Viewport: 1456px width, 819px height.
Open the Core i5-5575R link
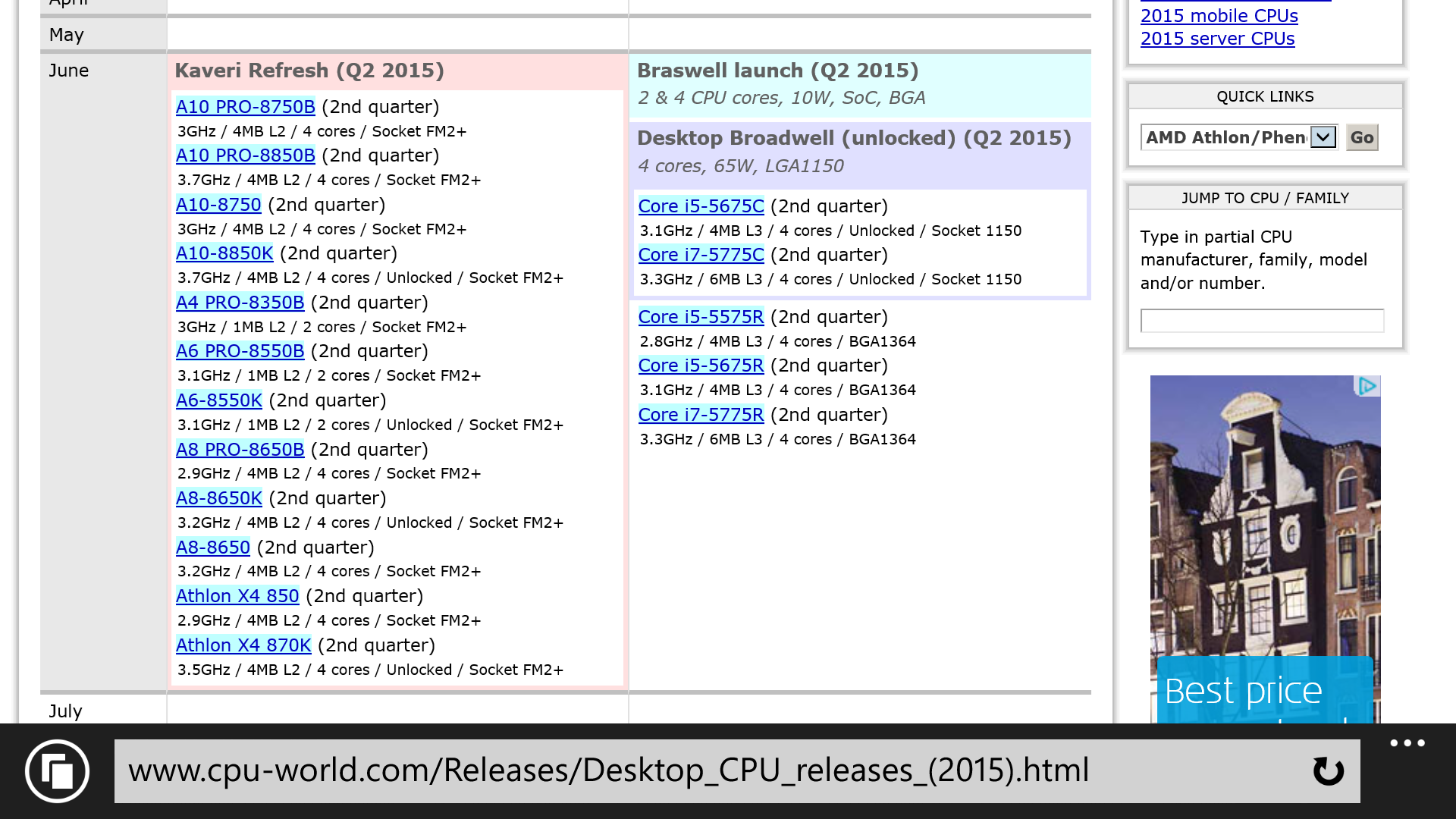tap(701, 317)
